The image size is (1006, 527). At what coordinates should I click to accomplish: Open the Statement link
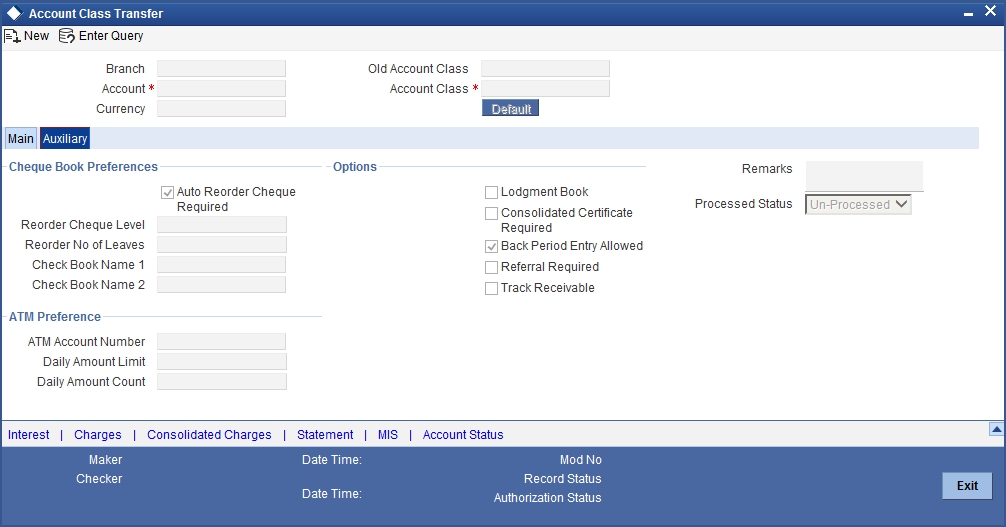[325, 435]
